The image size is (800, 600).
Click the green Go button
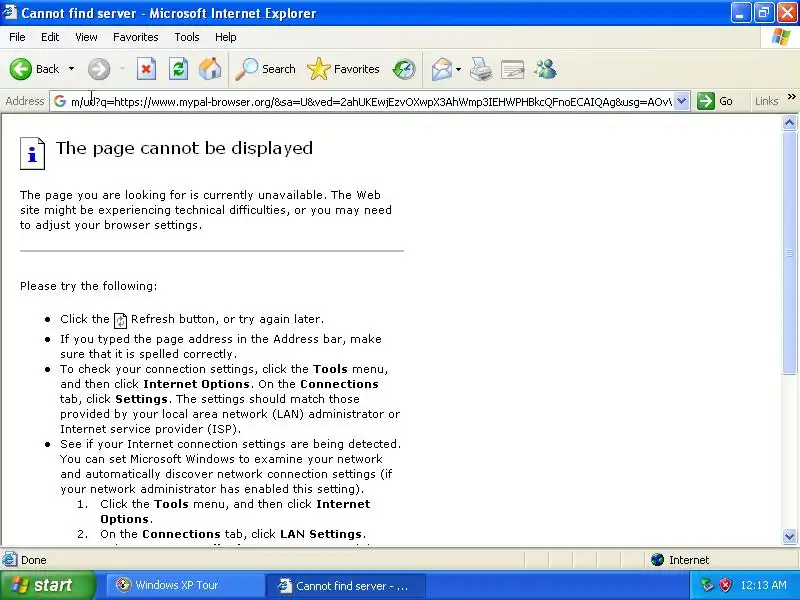click(715, 101)
